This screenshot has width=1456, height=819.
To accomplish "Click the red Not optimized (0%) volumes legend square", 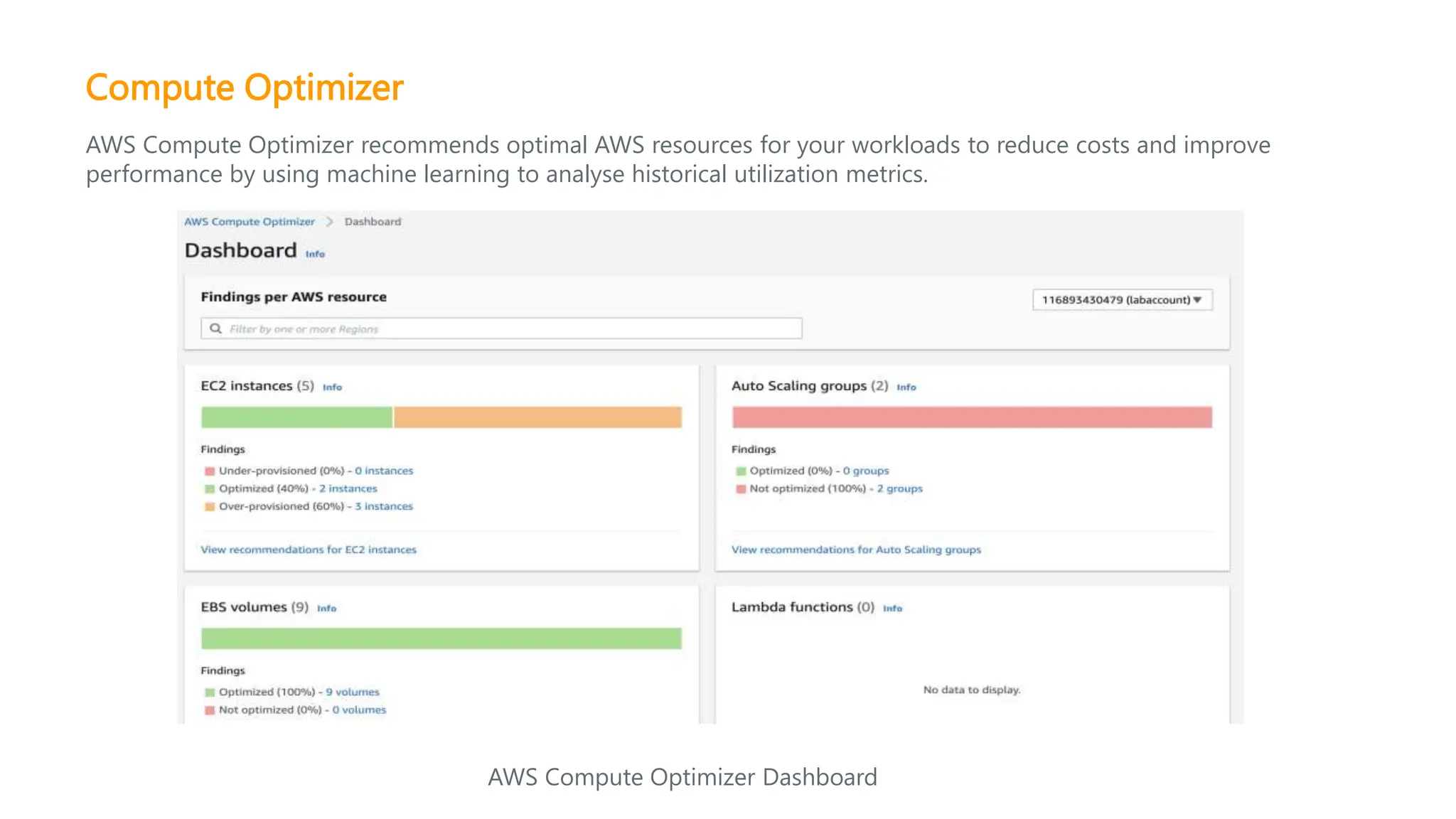I will [210, 710].
